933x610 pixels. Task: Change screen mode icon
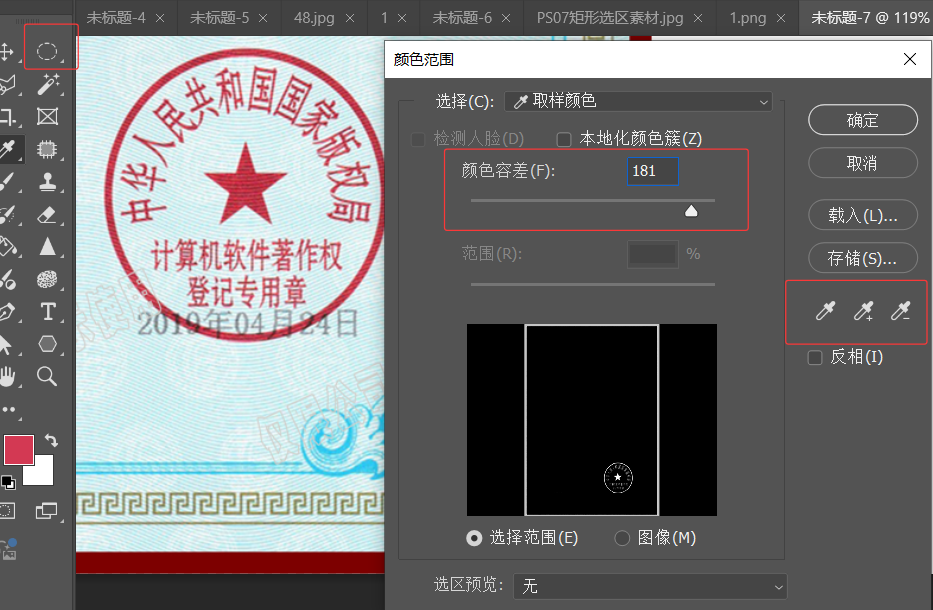(46, 511)
